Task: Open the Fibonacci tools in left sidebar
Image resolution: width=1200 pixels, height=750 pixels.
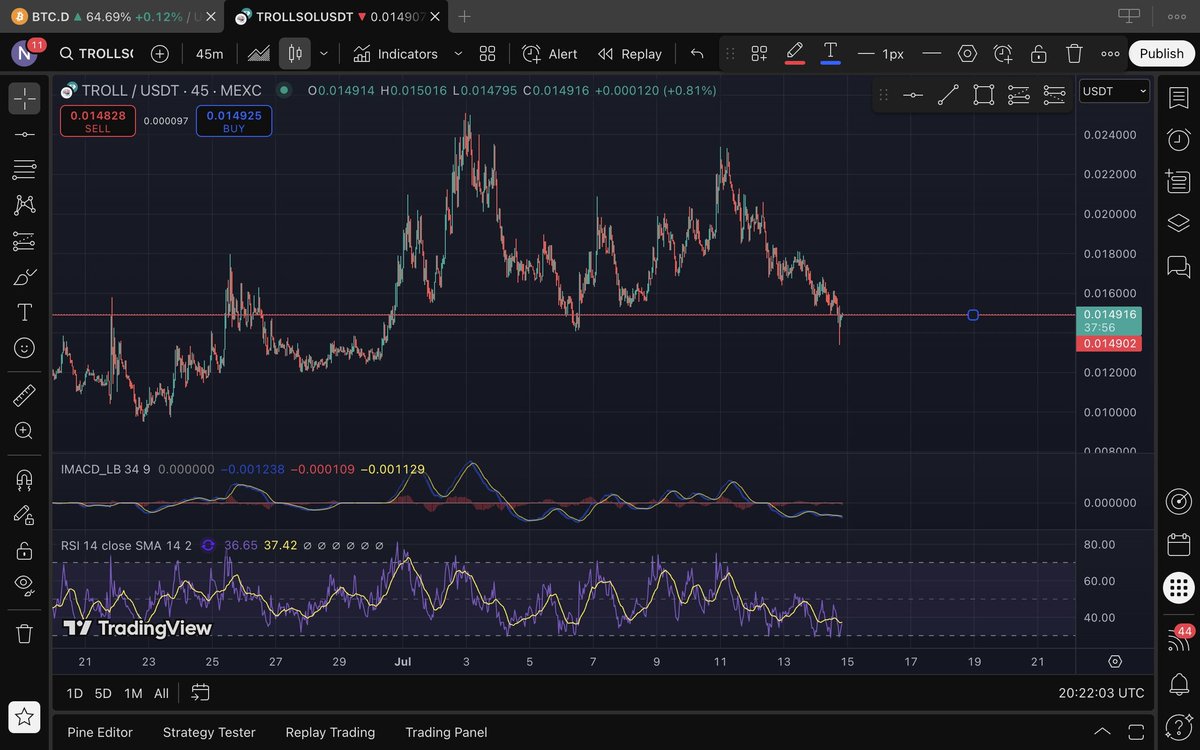Action: pyautogui.click(x=25, y=170)
